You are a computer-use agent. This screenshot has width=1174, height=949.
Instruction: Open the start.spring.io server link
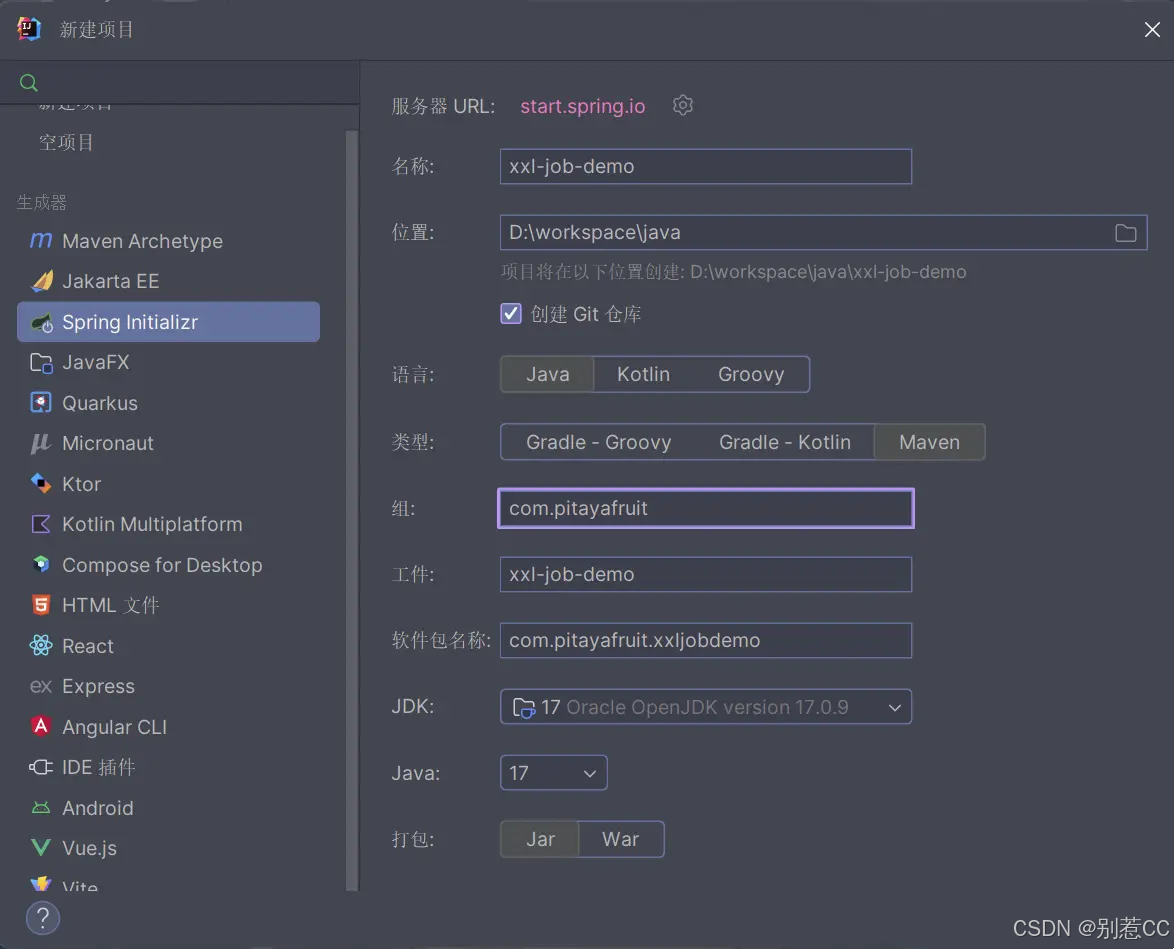(x=583, y=106)
